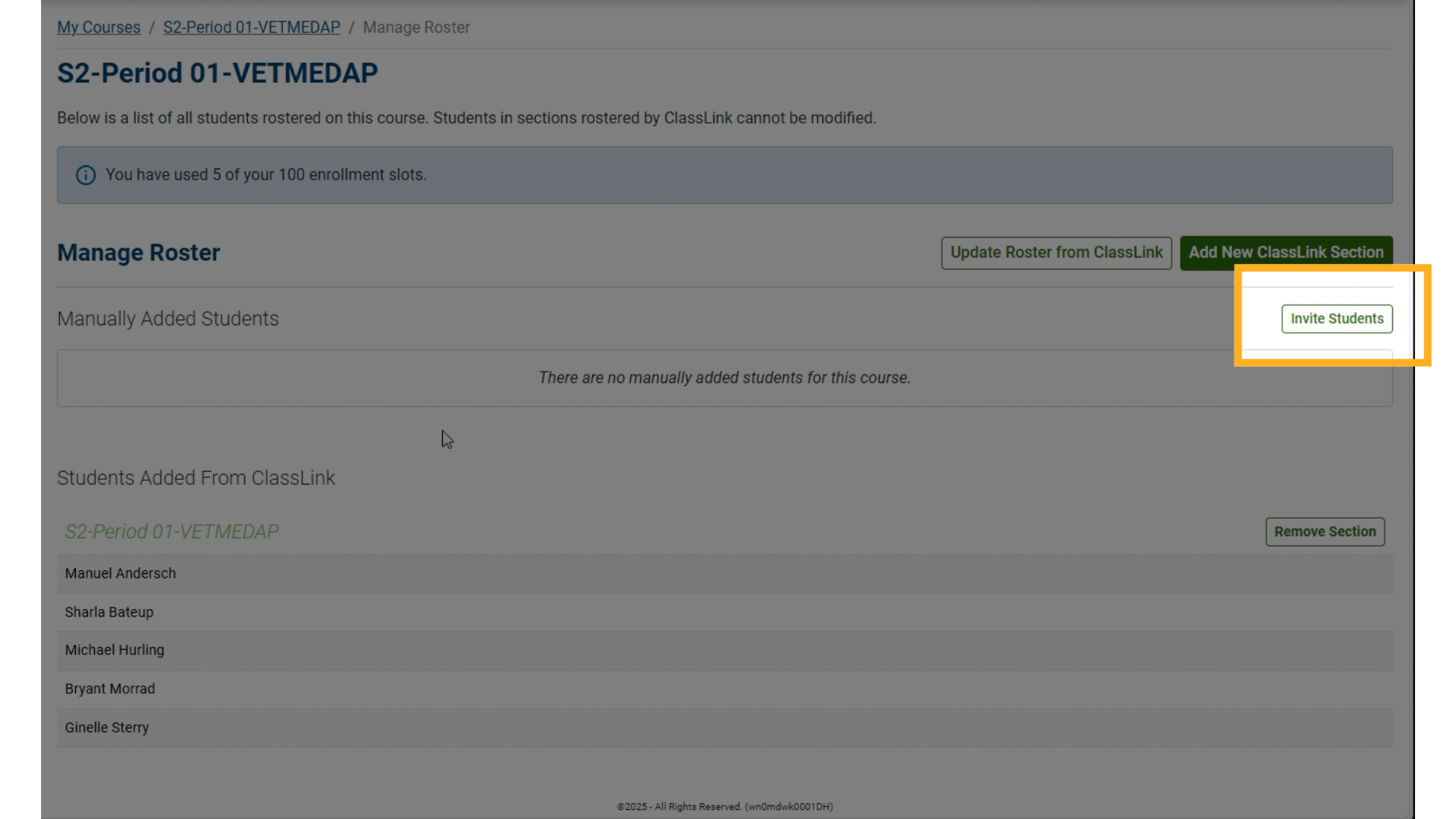Go to S2-Period 01-VETMEDAP breadcrumb link

click(x=251, y=27)
